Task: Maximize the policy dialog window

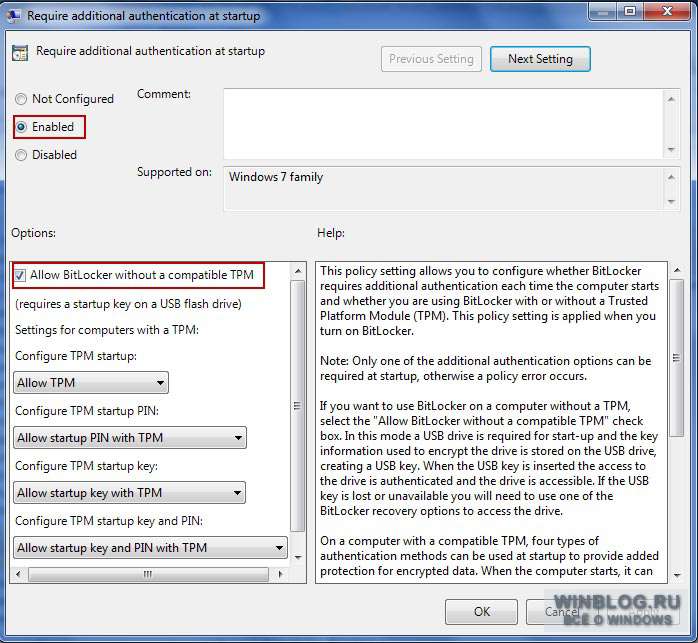Action: [630, 12]
